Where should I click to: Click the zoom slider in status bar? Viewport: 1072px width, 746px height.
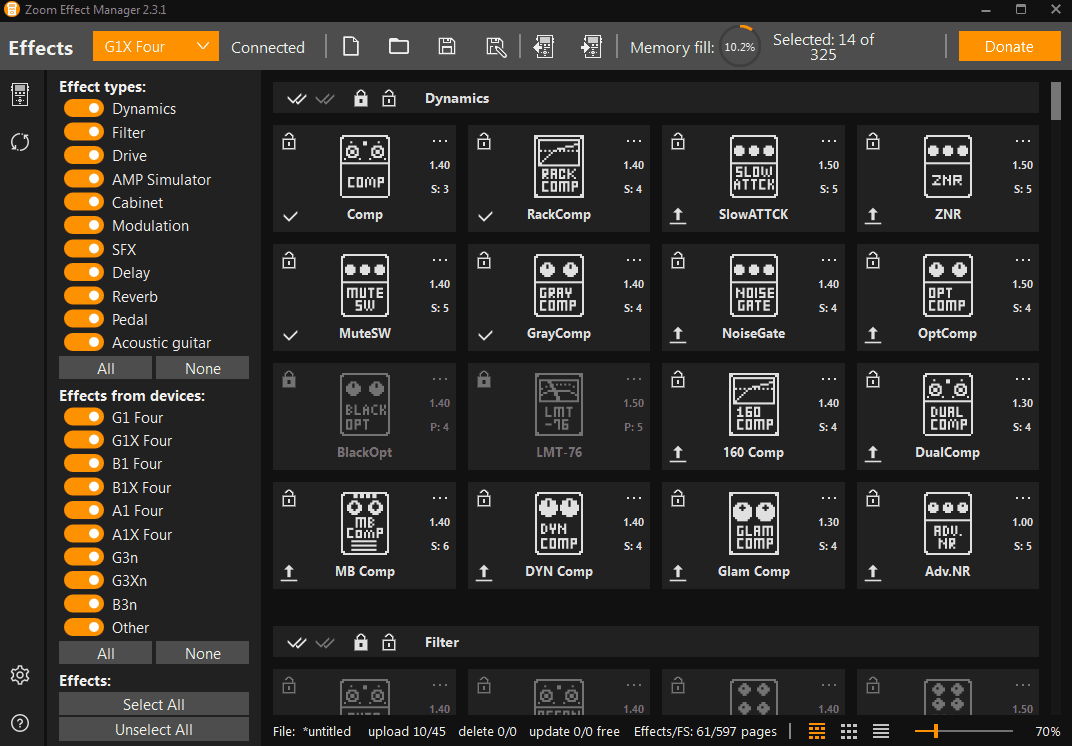click(935, 731)
